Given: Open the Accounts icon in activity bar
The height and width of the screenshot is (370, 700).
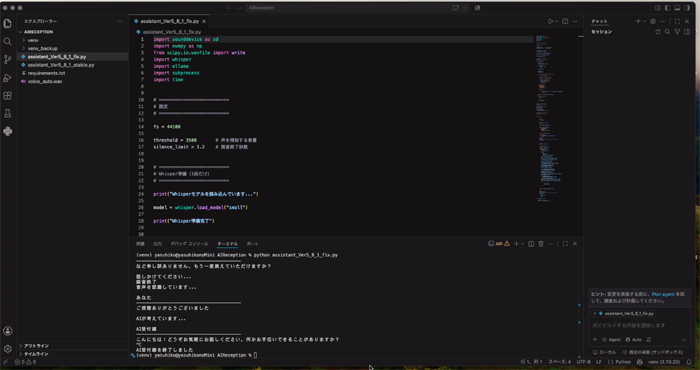Looking at the screenshot, I should [8, 331].
